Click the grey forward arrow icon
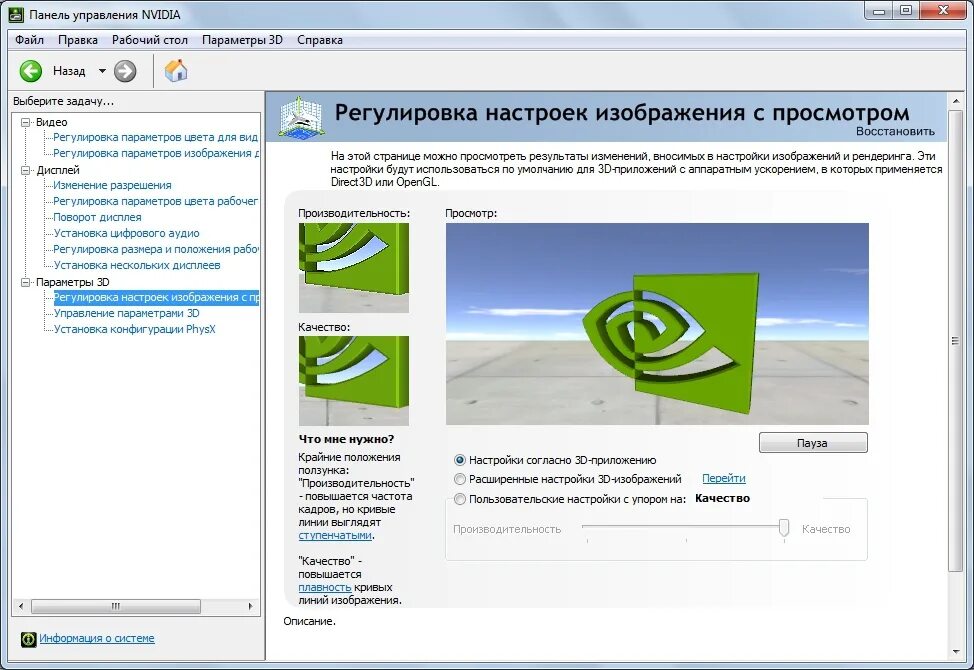The image size is (974, 670). pyautogui.click(x=125, y=71)
